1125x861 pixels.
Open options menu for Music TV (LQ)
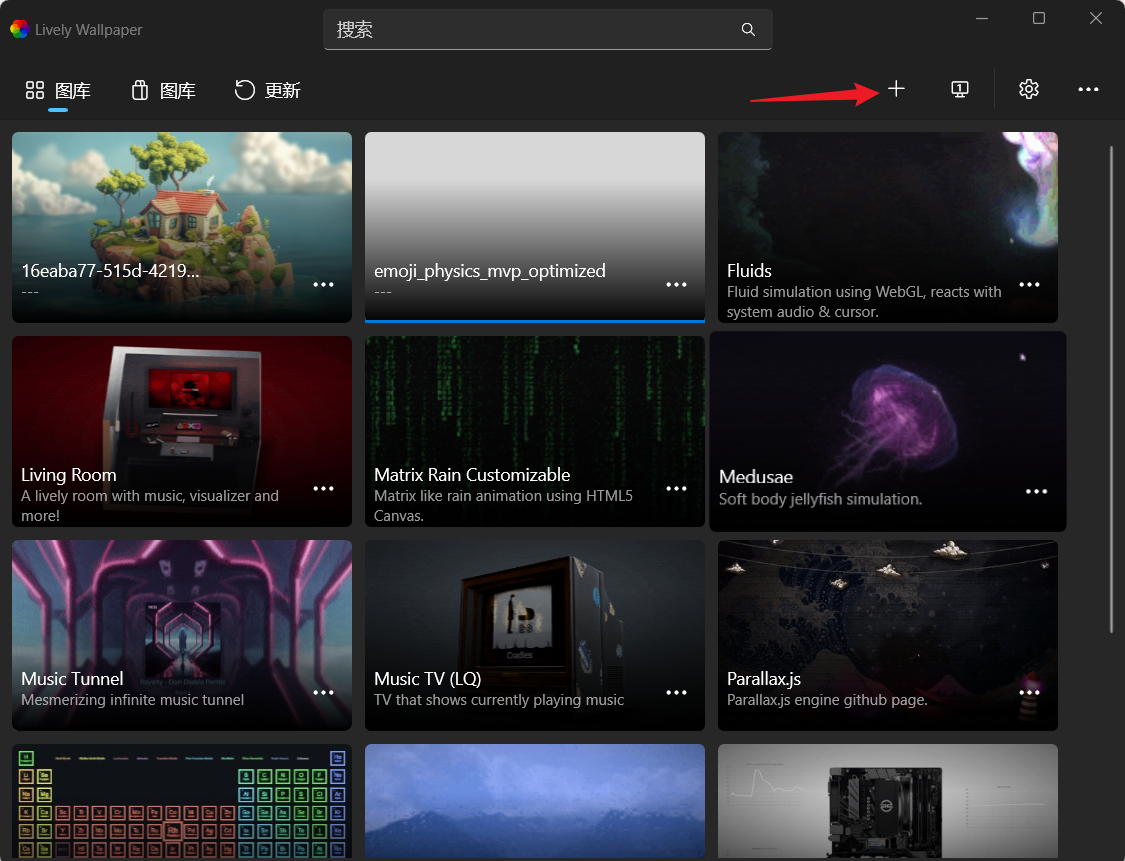(x=677, y=692)
